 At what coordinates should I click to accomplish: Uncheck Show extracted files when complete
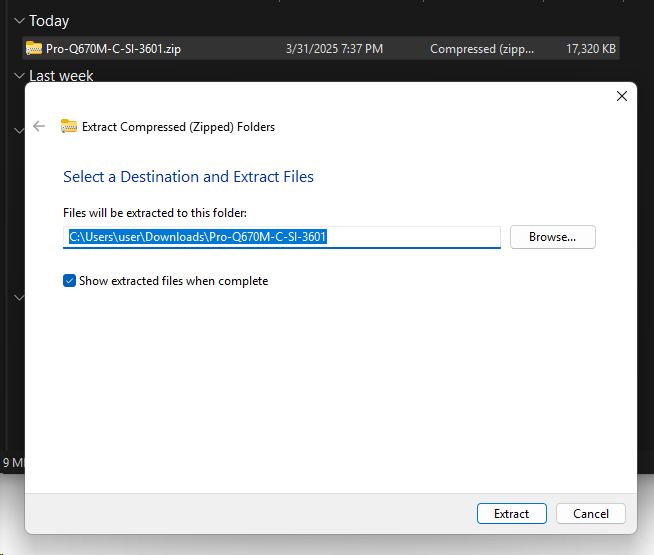coord(69,281)
